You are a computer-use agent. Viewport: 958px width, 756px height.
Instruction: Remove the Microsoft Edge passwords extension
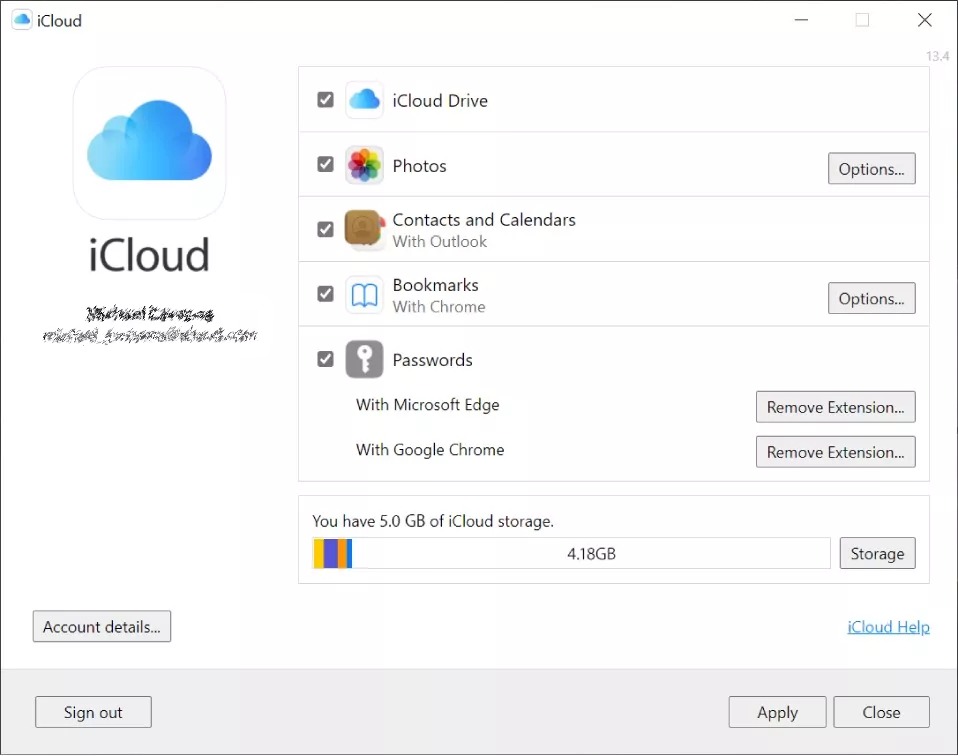point(835,407)
